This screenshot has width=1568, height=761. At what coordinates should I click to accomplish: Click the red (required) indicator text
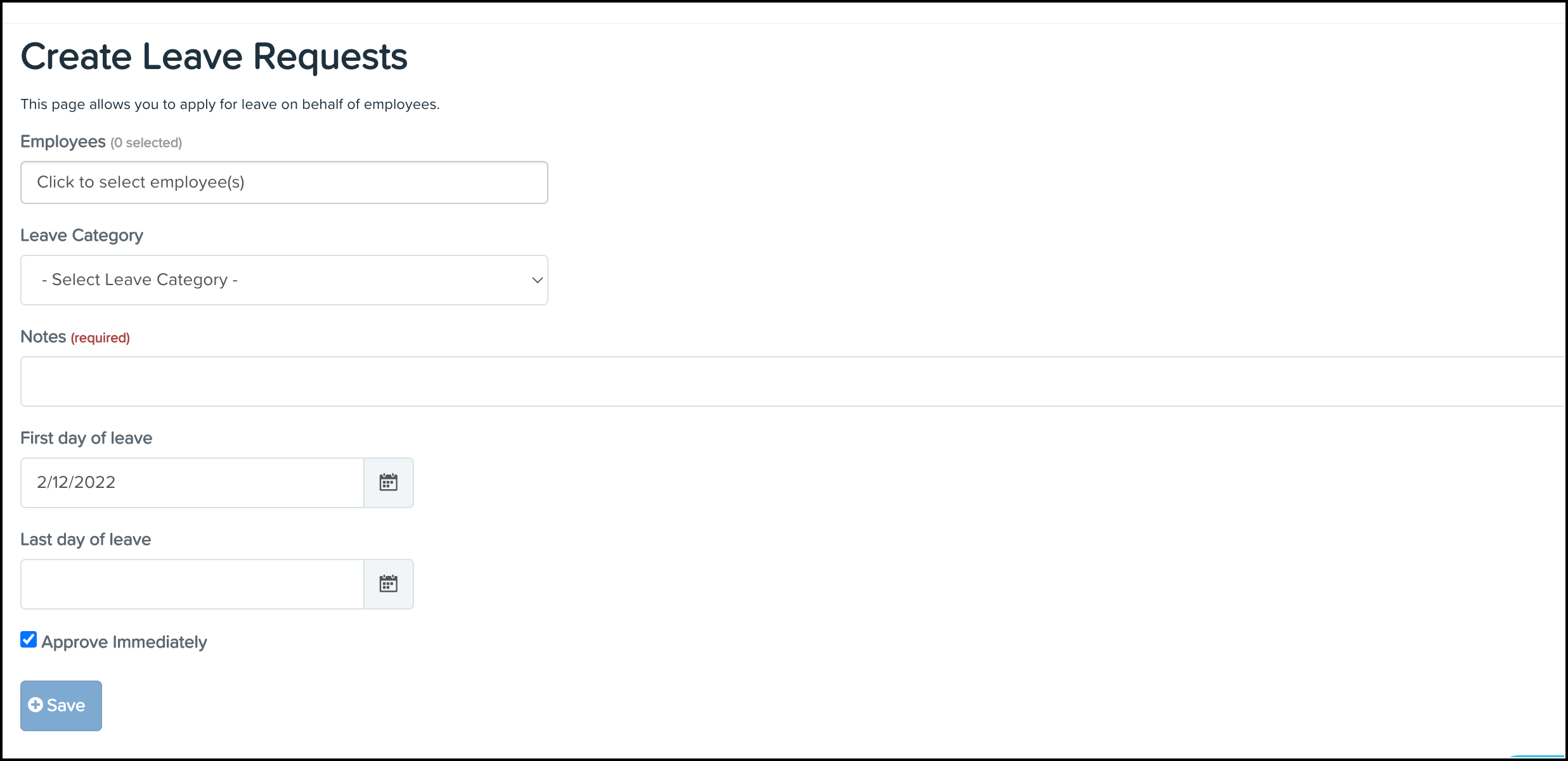[x=100, y=338]
